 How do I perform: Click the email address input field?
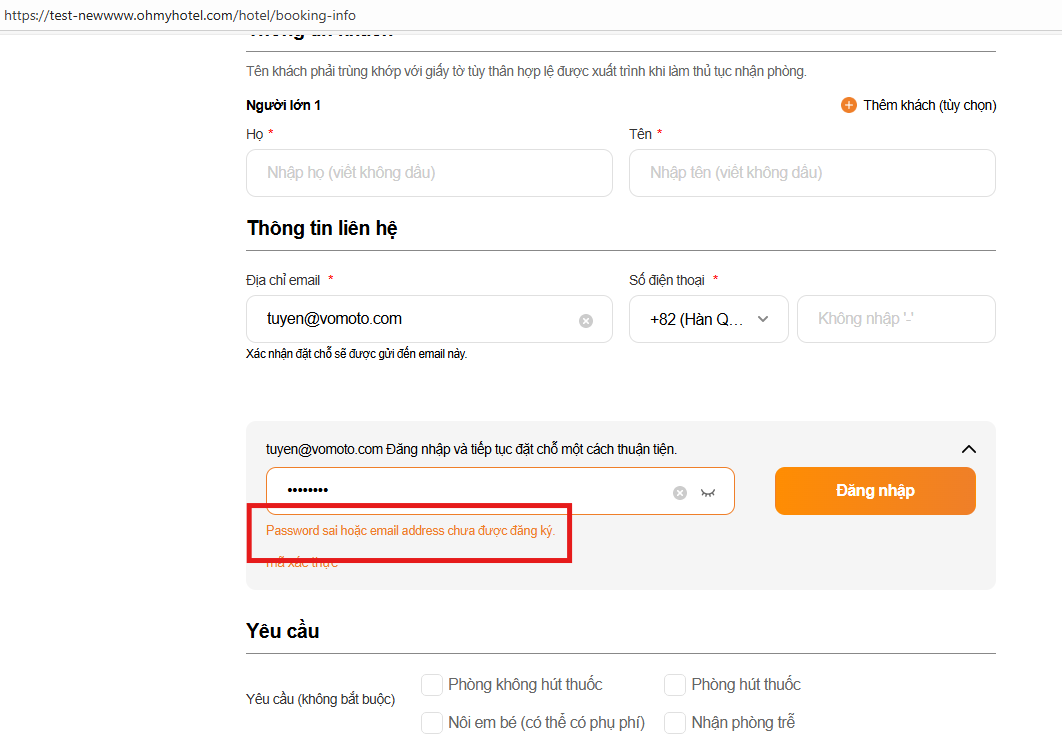pyautogui.click(x=410, y=319)
